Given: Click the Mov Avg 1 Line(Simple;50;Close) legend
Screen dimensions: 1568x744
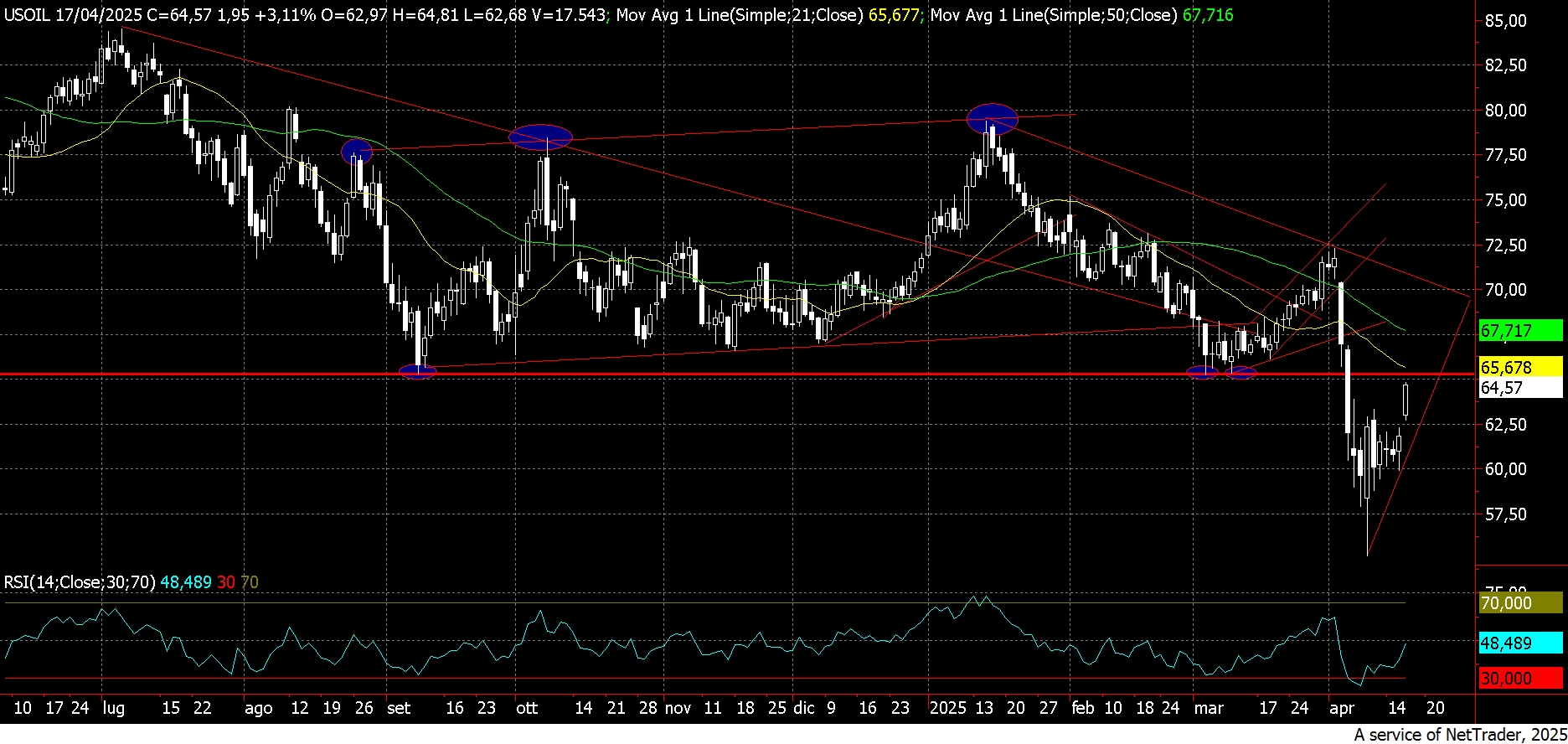Looking at the screenshot, I should point(1053,15).
